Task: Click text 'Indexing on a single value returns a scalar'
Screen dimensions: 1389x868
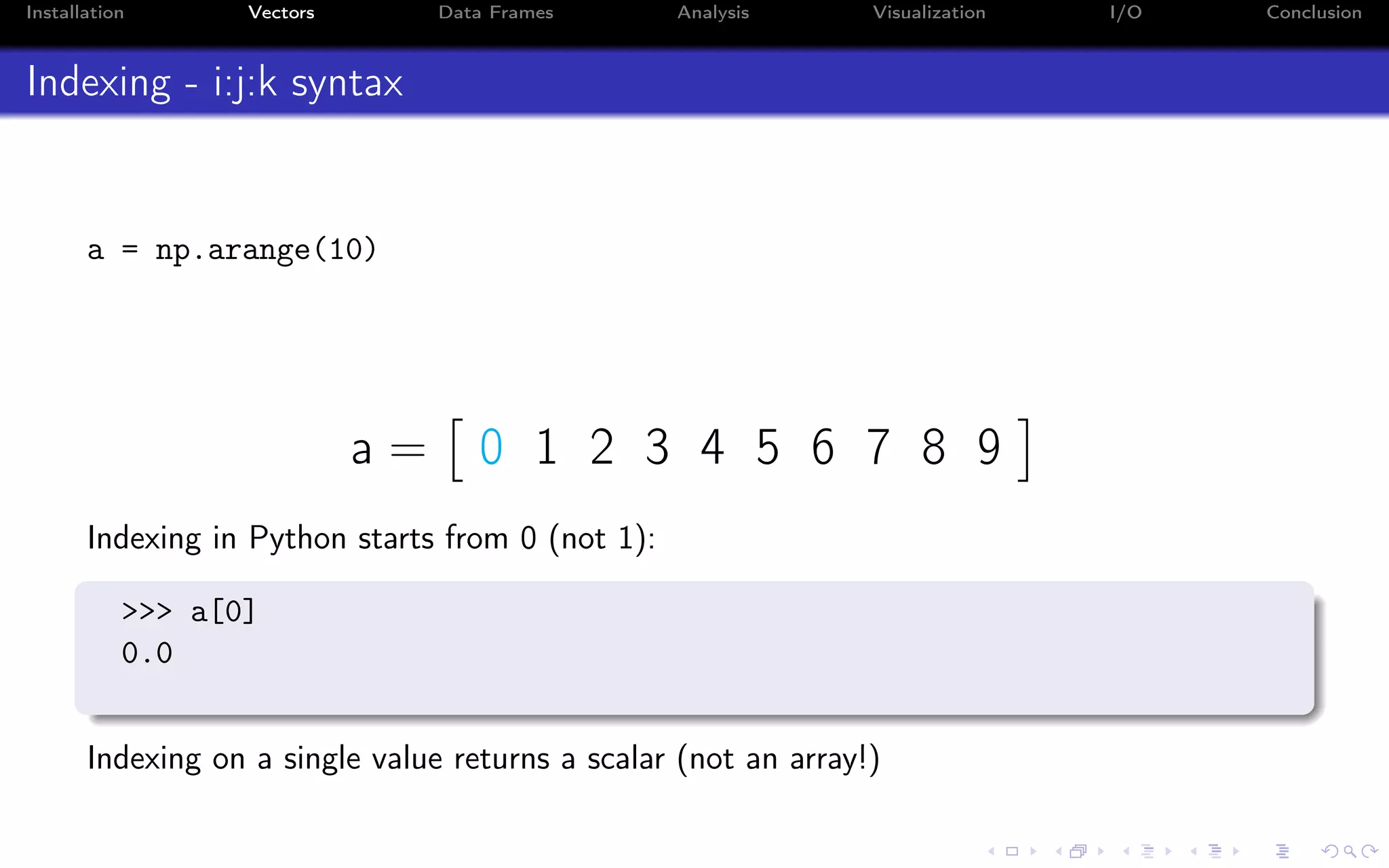Action: (x=376, y=759)
